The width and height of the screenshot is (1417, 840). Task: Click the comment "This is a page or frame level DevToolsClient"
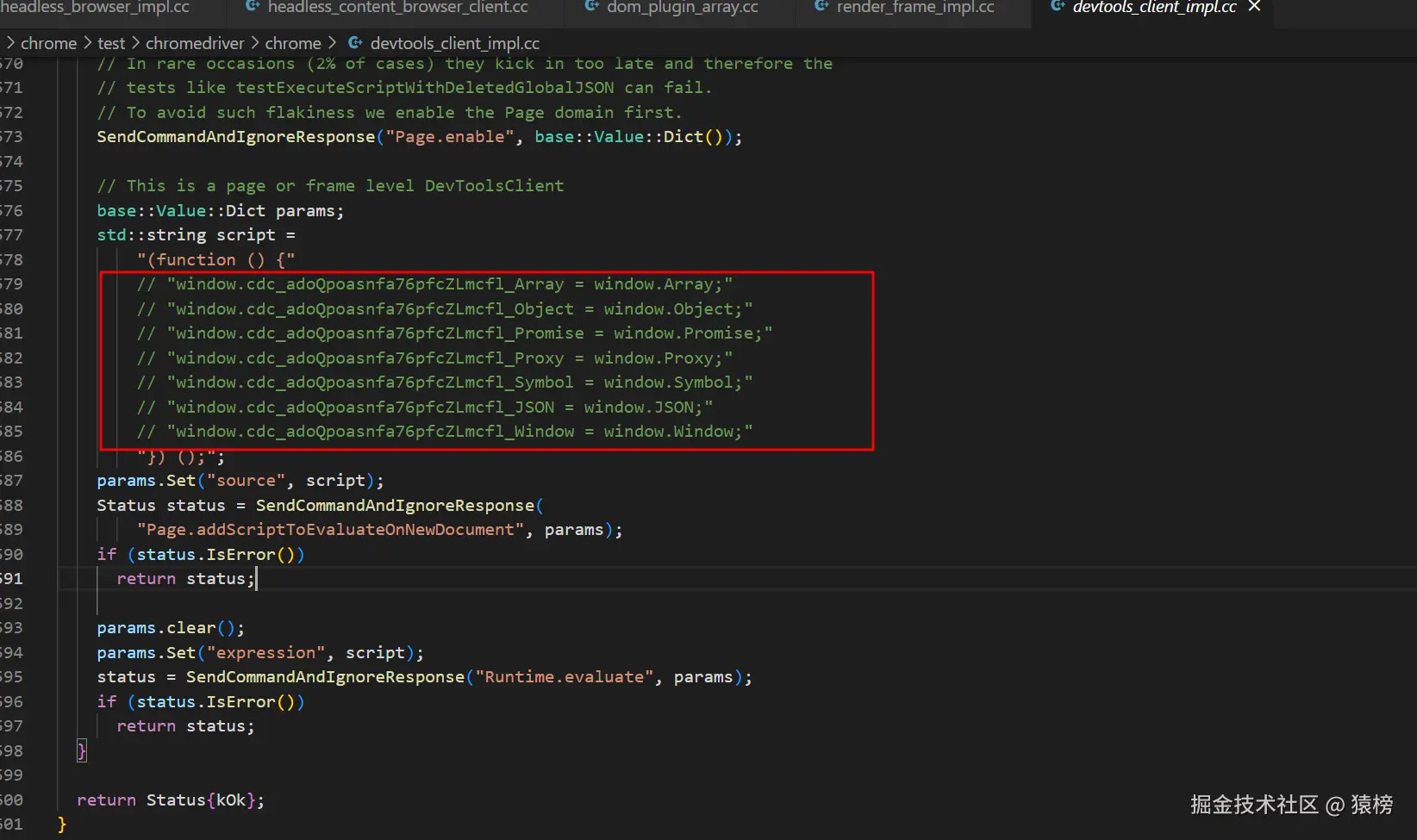[x=330, y=186]
